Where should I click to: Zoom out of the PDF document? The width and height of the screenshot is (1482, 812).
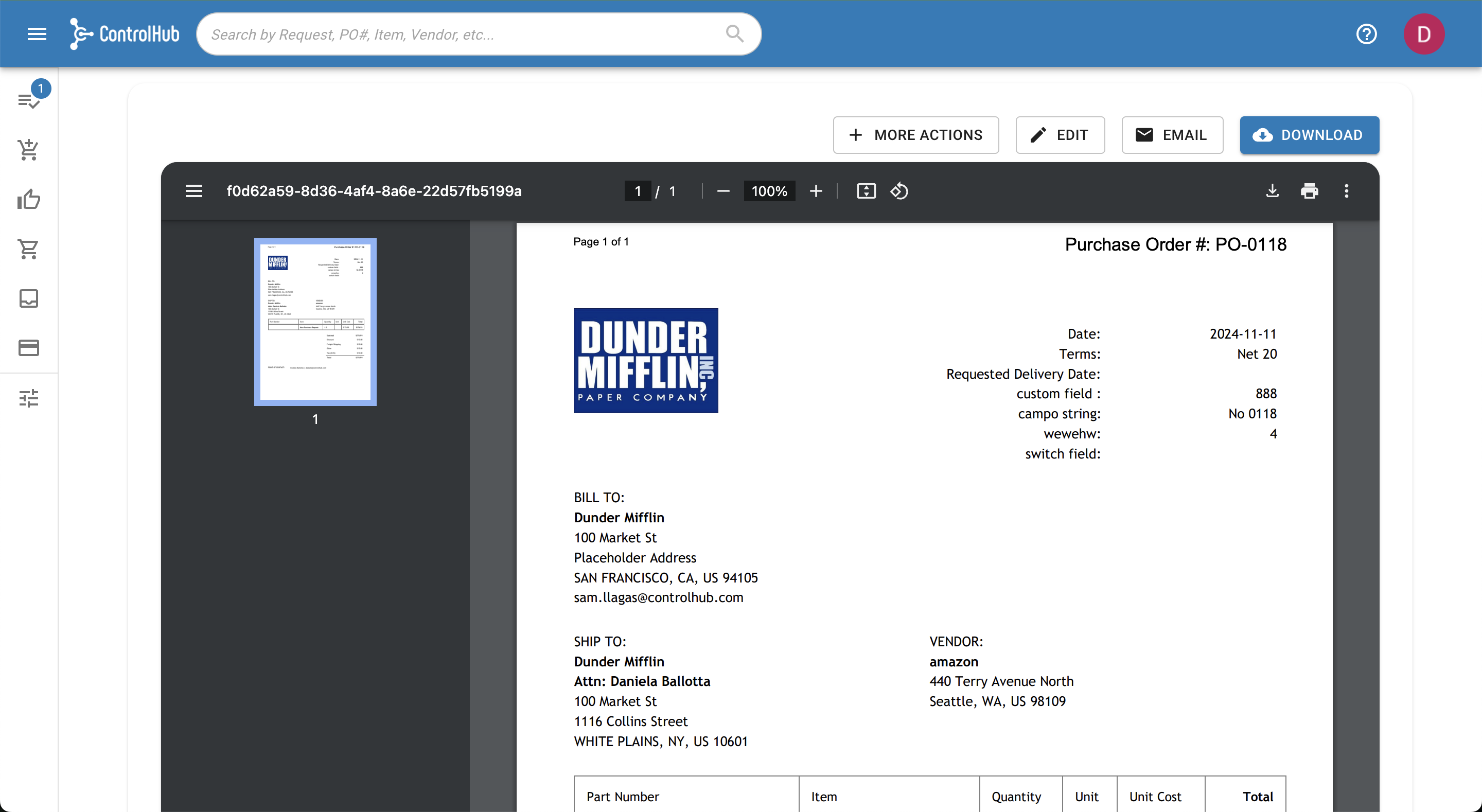[x=723, y=191]
